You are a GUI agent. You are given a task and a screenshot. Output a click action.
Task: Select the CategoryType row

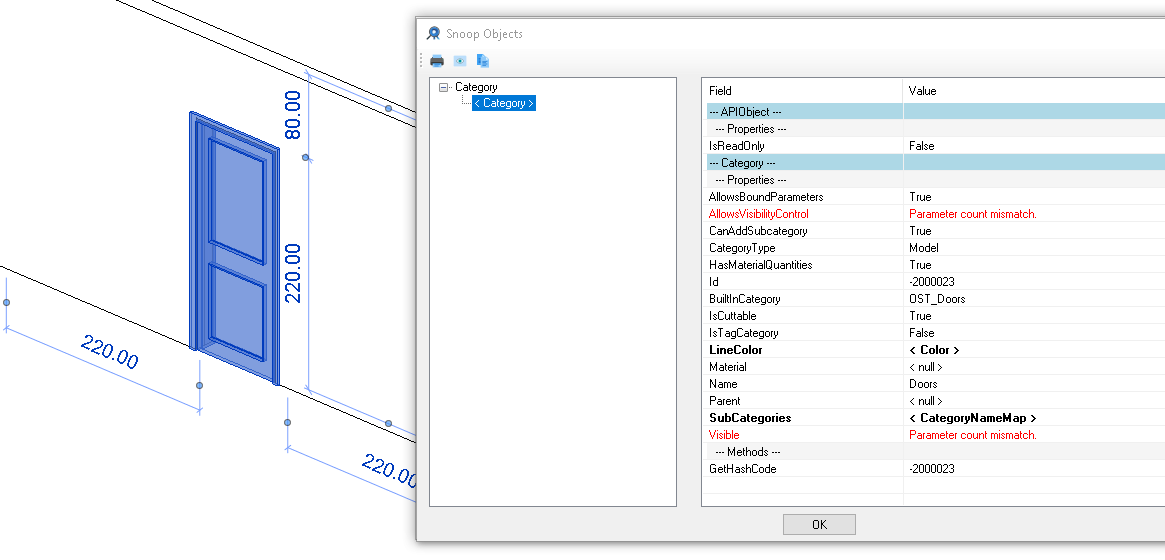coord(742,248)
